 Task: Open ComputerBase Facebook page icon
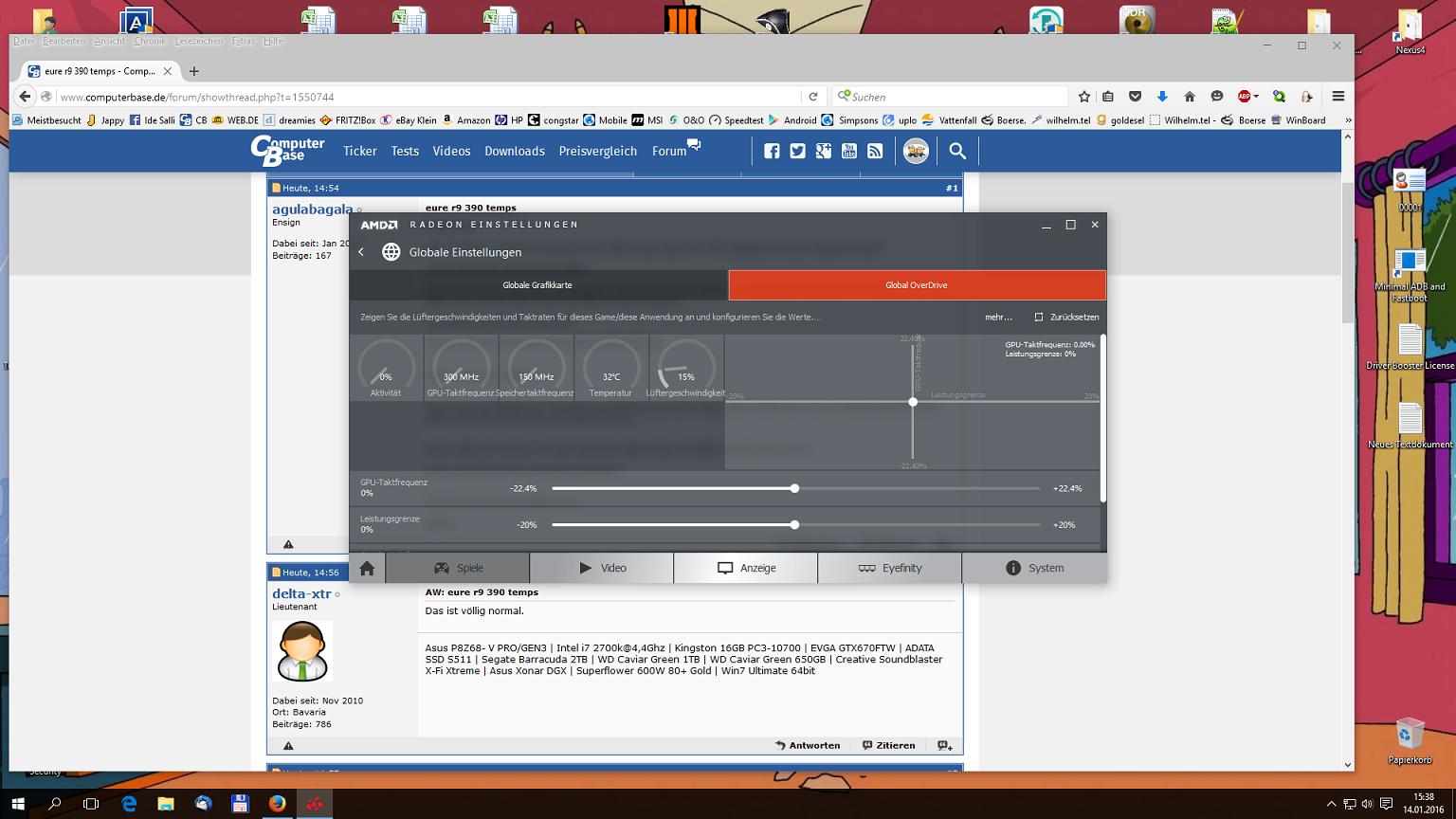[772, 151]
